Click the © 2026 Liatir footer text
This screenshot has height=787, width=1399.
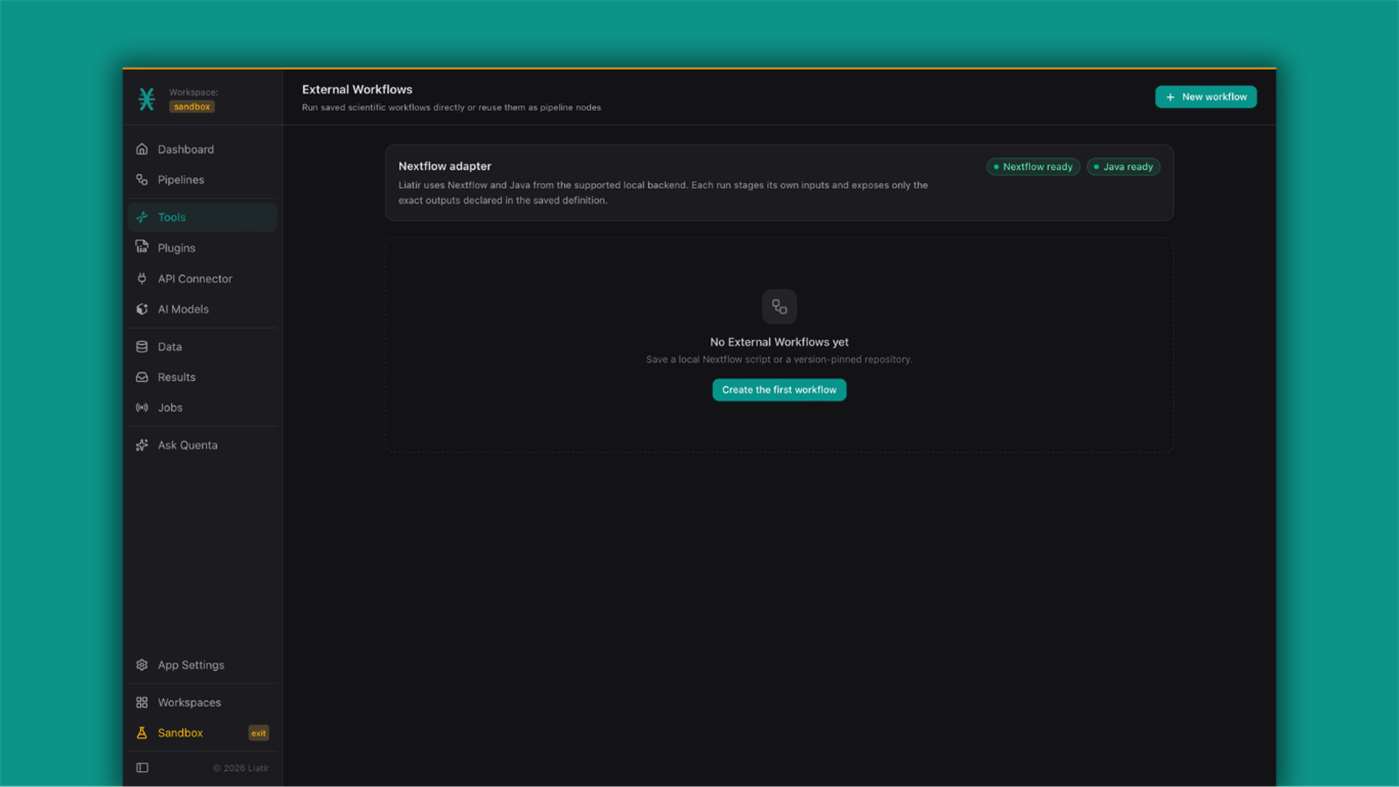coord(241,768)
